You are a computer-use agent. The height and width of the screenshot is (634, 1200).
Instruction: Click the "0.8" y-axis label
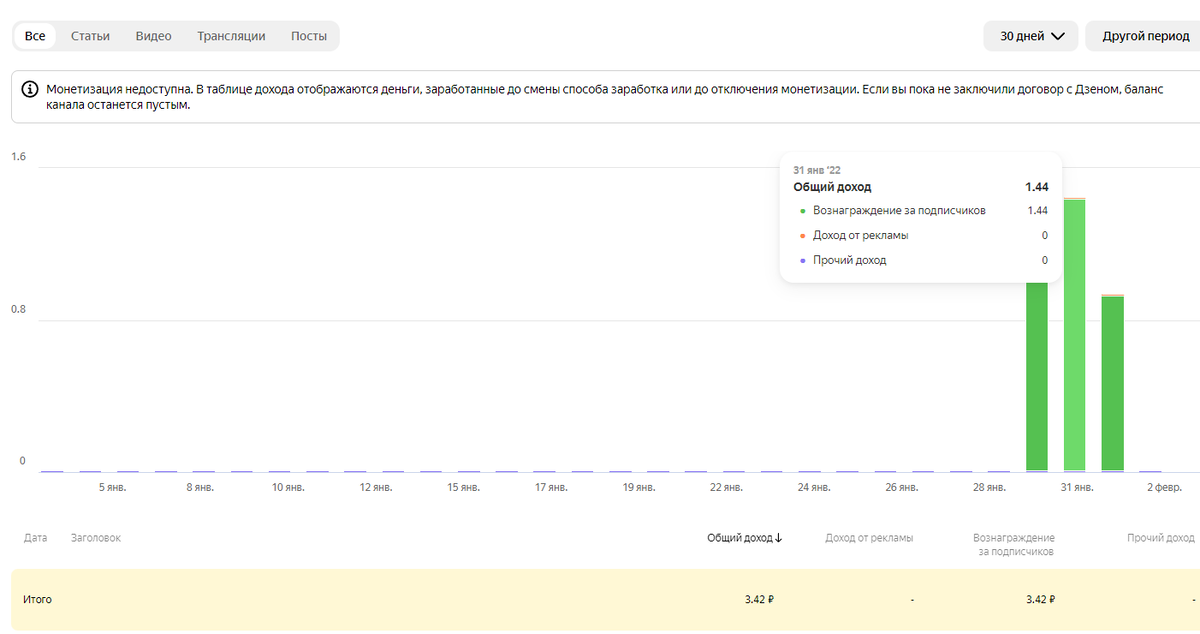coord(18,309)
